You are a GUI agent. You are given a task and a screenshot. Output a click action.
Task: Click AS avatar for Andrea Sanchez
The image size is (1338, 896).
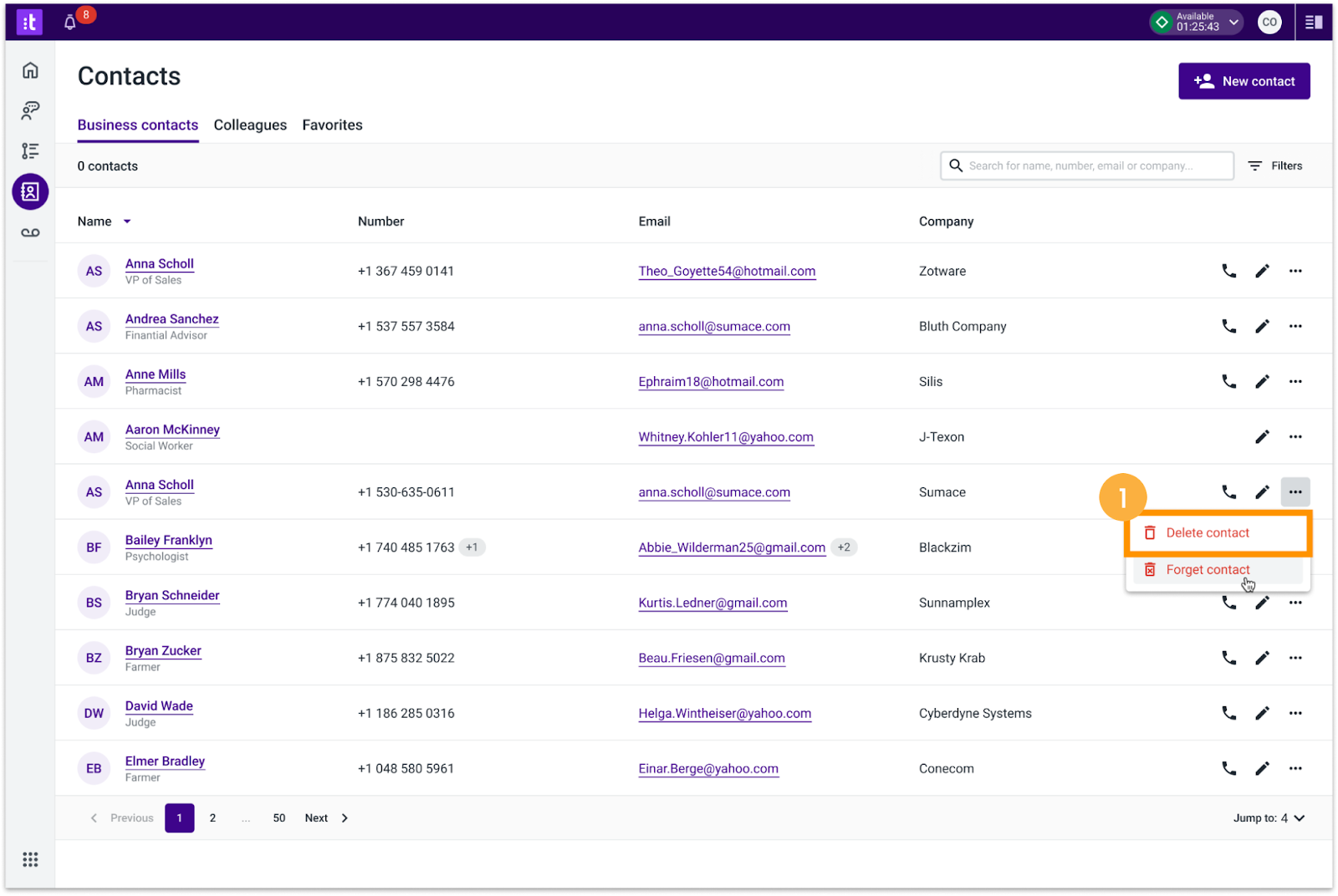(x=94, y=326)
